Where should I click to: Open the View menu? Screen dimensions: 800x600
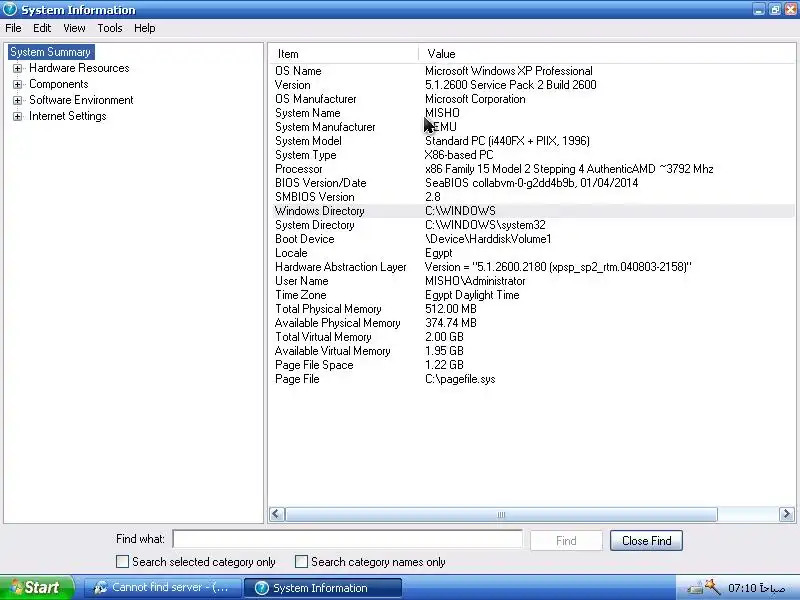tap(74, 28)
